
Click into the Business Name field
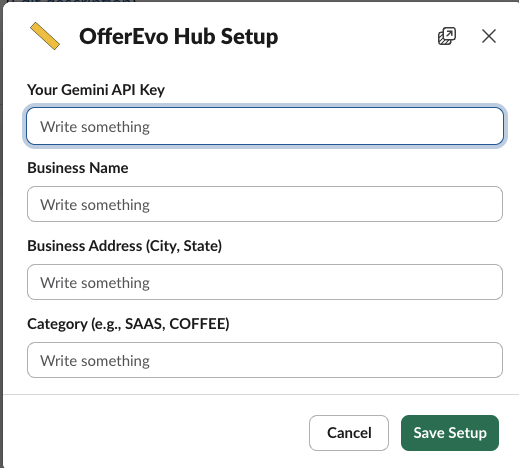pos(265,204)
